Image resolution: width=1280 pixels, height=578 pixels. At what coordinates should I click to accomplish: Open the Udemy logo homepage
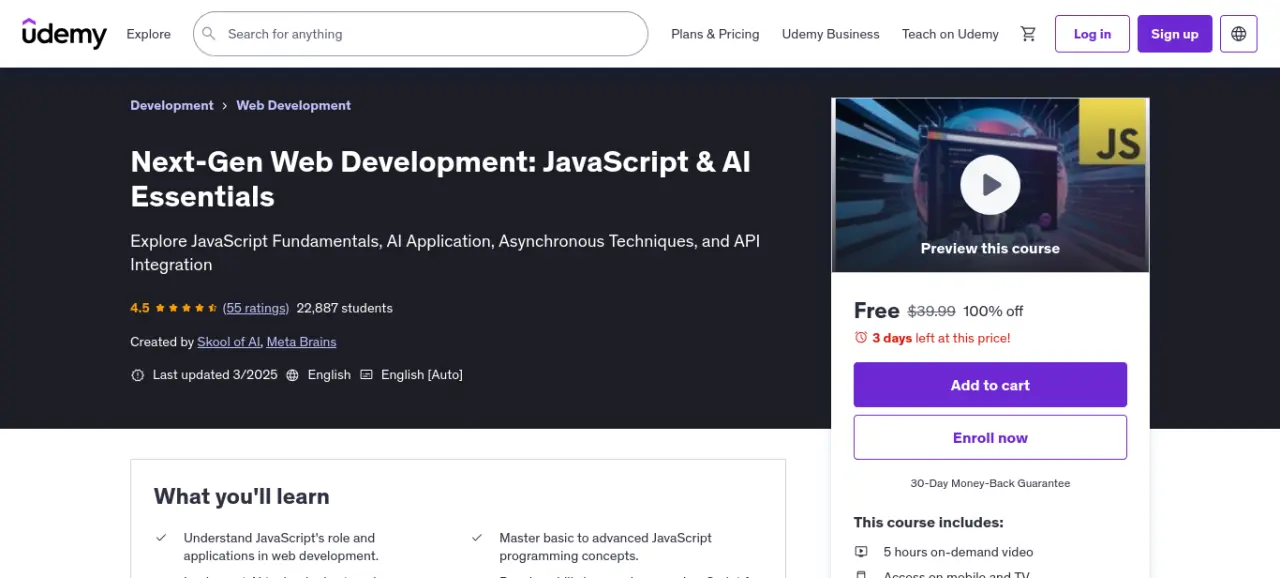[64, 34]
